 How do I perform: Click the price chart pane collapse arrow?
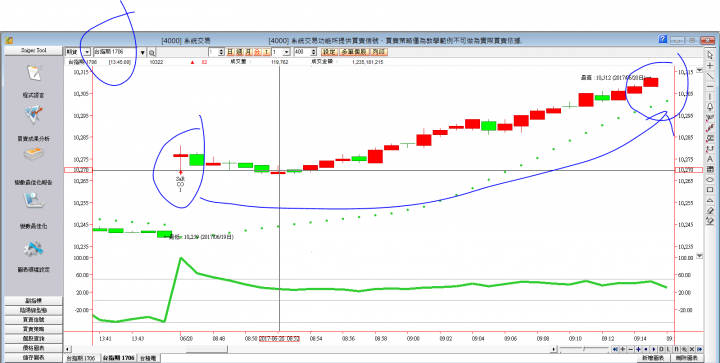pos(699,70)
